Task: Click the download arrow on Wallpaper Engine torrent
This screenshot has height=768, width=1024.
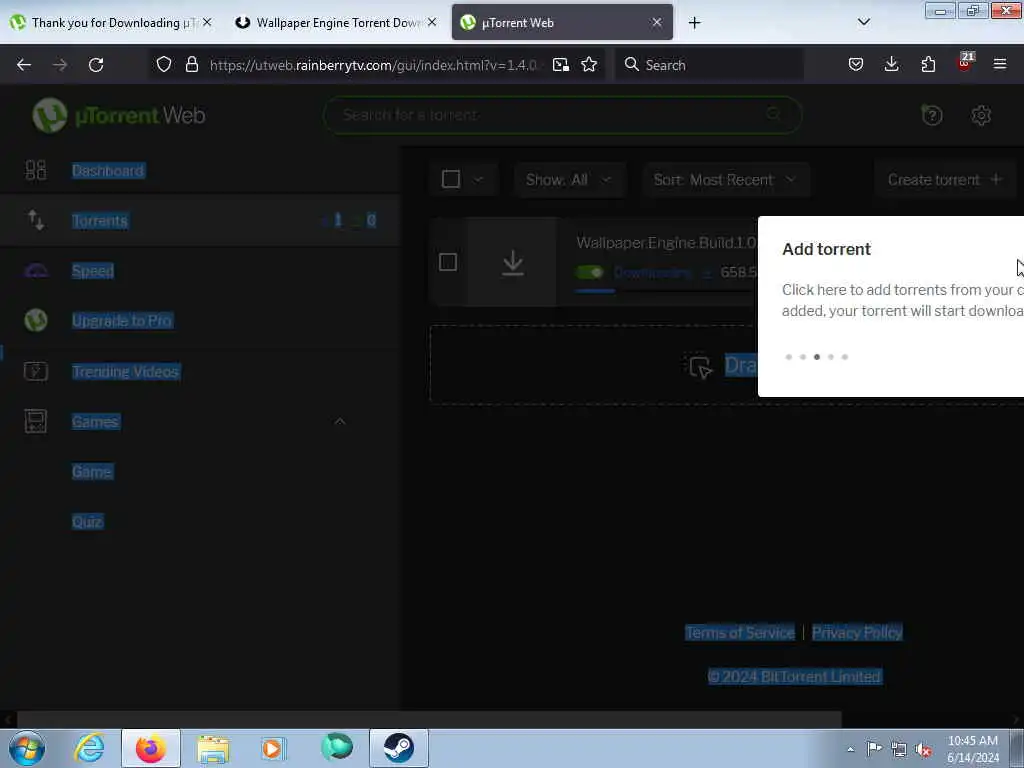Action: (x=513, y=263)
